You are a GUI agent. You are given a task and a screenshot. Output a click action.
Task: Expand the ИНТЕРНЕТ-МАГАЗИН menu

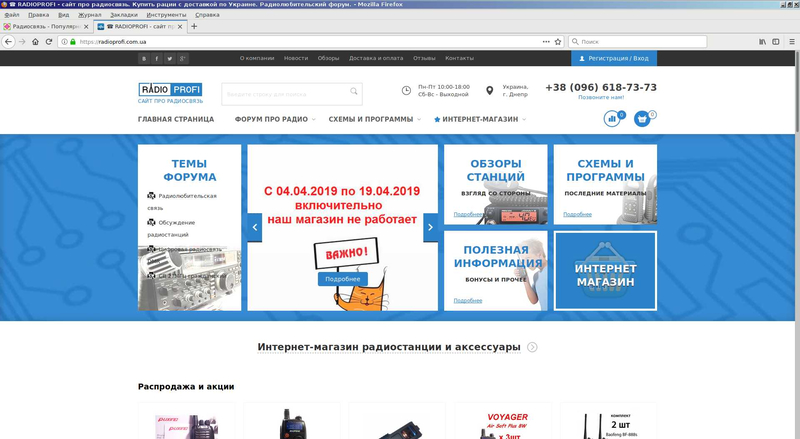(x=480, y=119)
